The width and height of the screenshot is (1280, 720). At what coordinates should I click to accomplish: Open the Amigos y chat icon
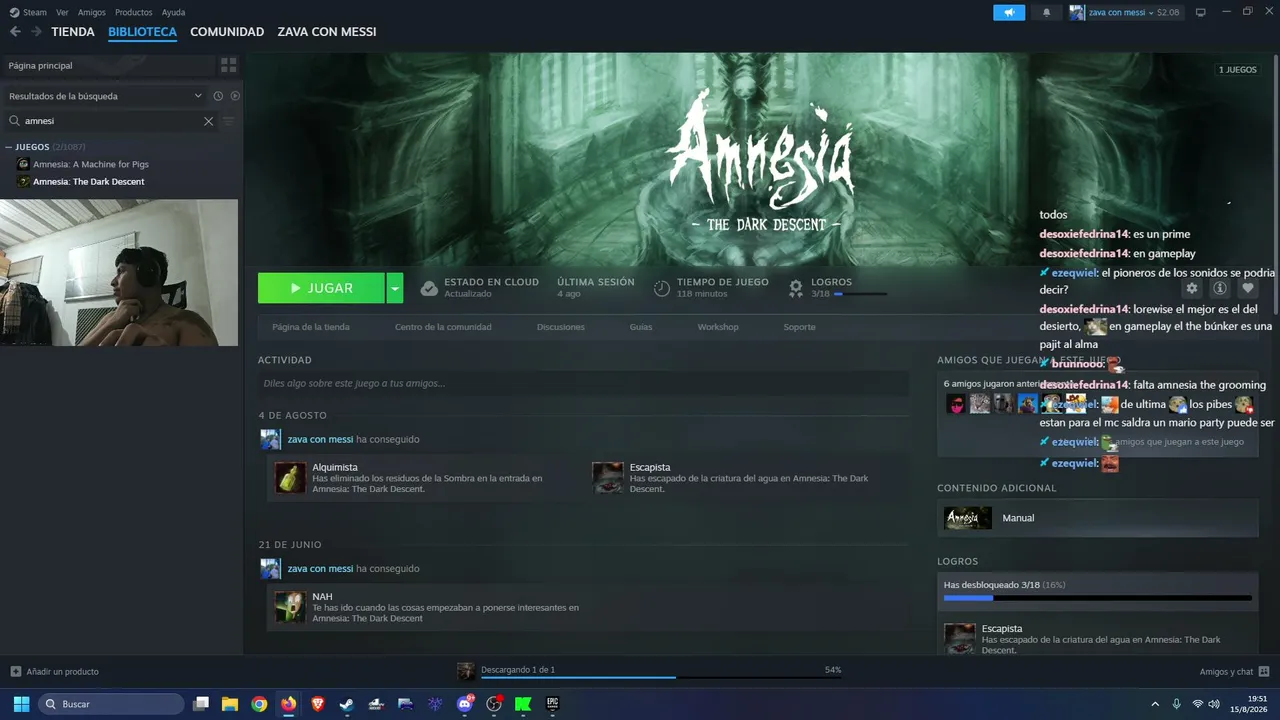click(x=1264, y=672)
